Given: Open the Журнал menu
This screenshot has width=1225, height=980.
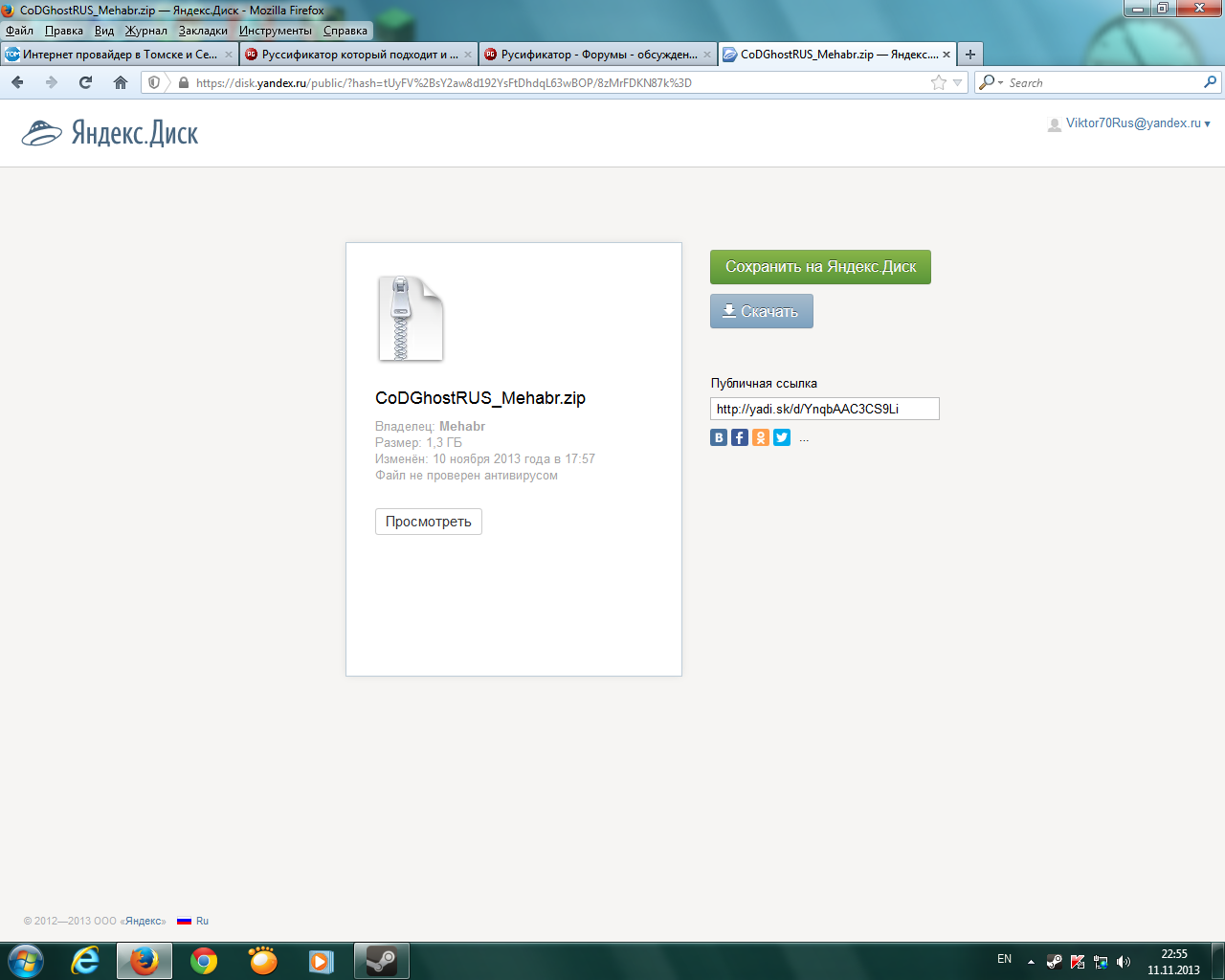Looking at the screenshot, I should (x=146, y=31).
